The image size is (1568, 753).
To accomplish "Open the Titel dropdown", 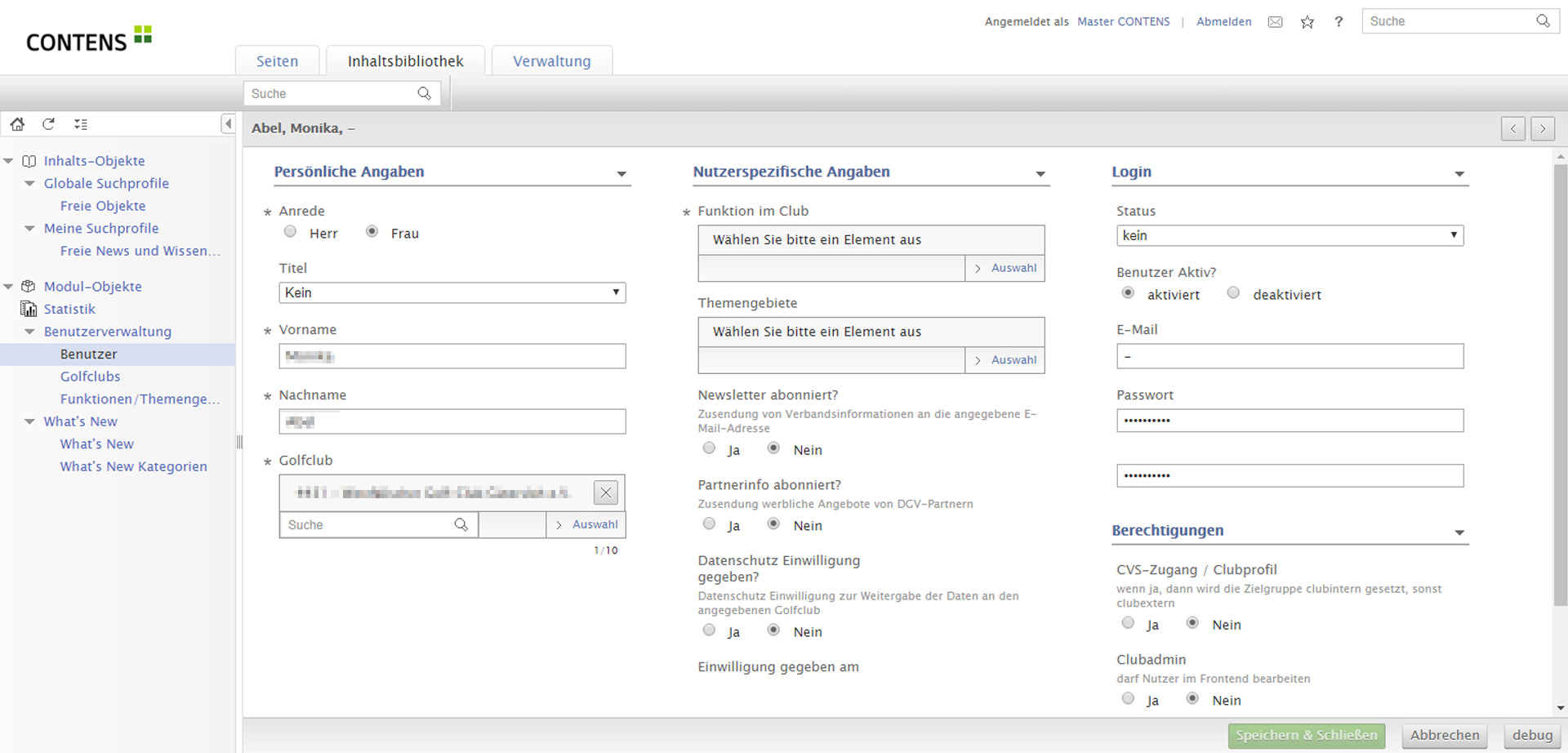I will (452, 292).
